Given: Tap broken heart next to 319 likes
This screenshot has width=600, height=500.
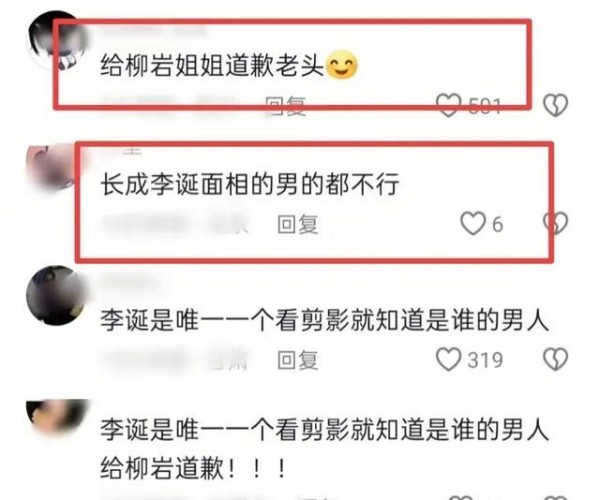Looking at the screenshot, I should coord(556,360).
